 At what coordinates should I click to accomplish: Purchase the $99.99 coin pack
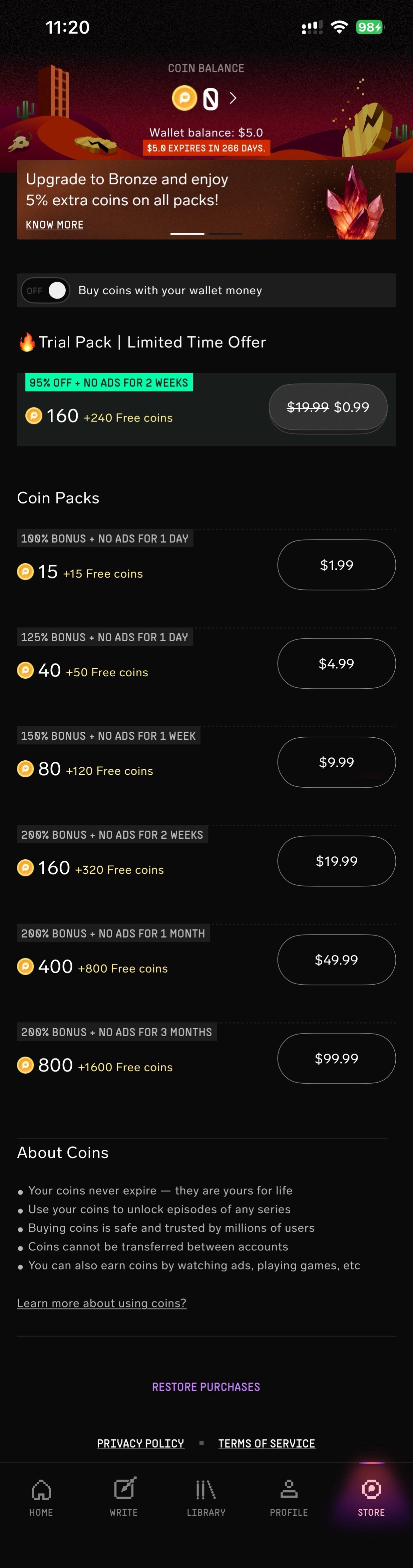336,1059
